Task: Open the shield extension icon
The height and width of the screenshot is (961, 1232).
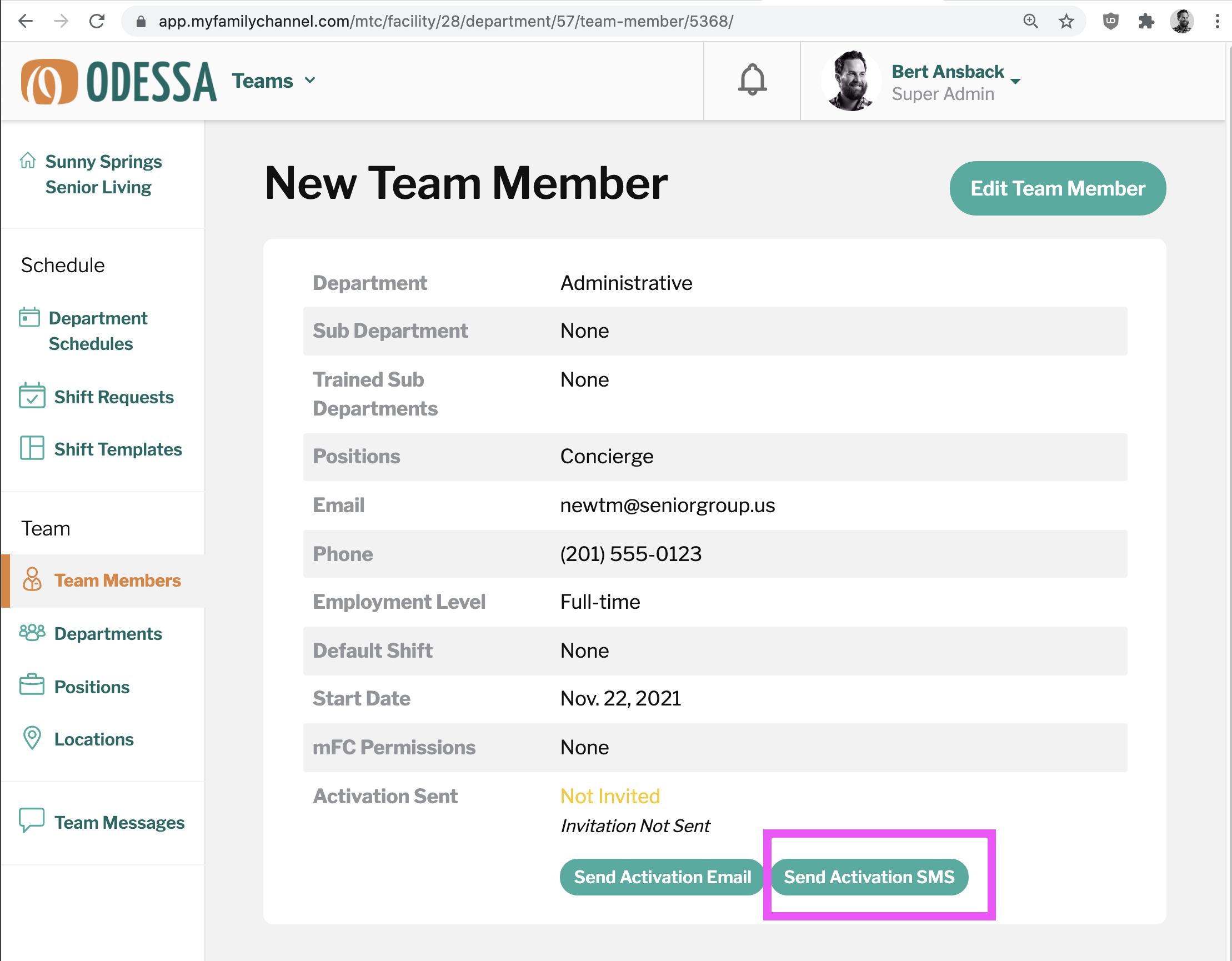Action: pyautogui.click(x=1111, y=22)
